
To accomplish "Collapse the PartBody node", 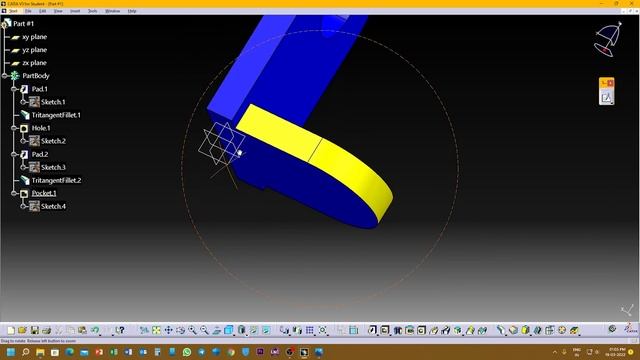I will point(4,76).
